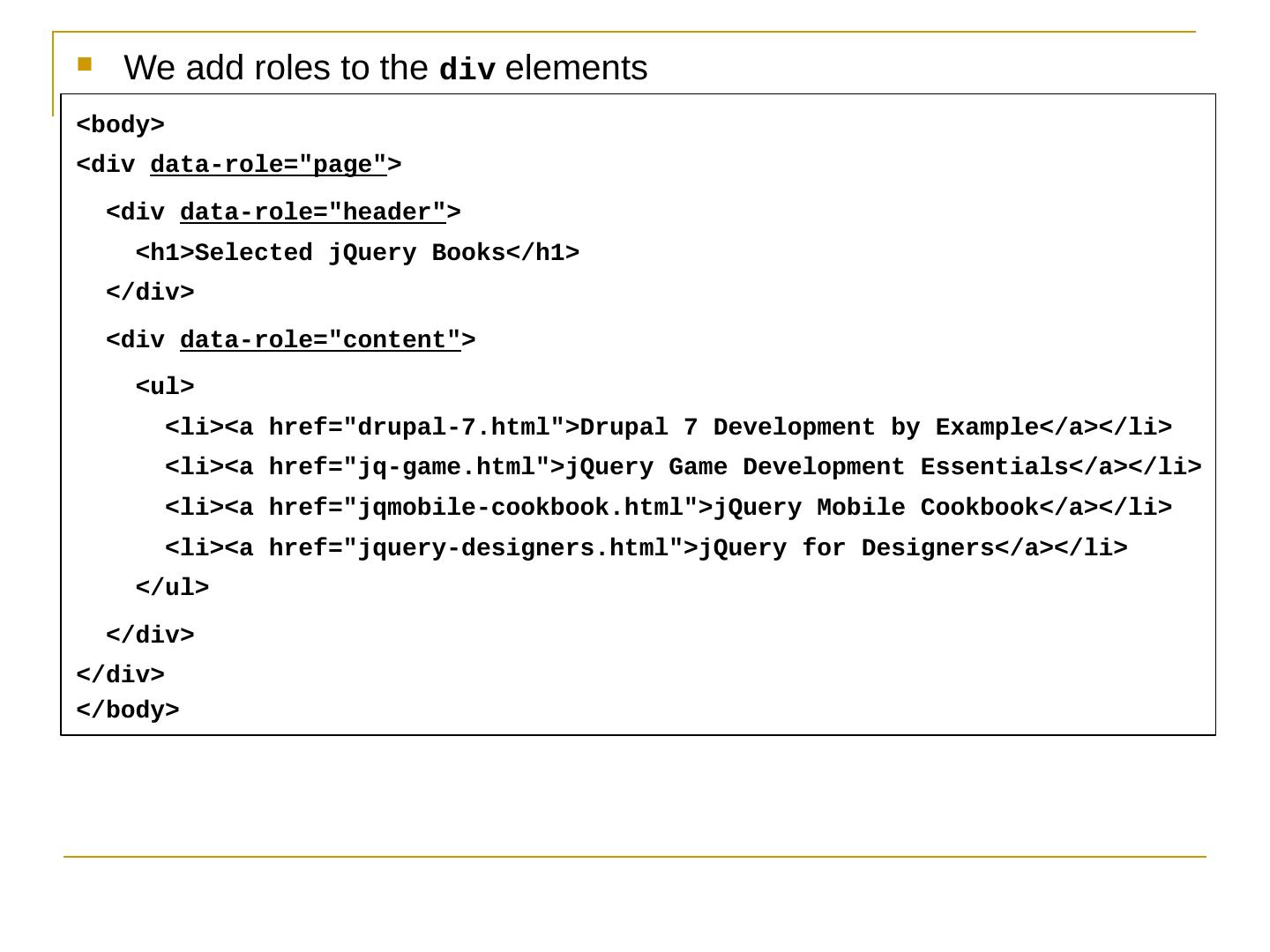
Task: Click the 'jQuery for Designers' anchor text
Action: (x=846, y=548)
